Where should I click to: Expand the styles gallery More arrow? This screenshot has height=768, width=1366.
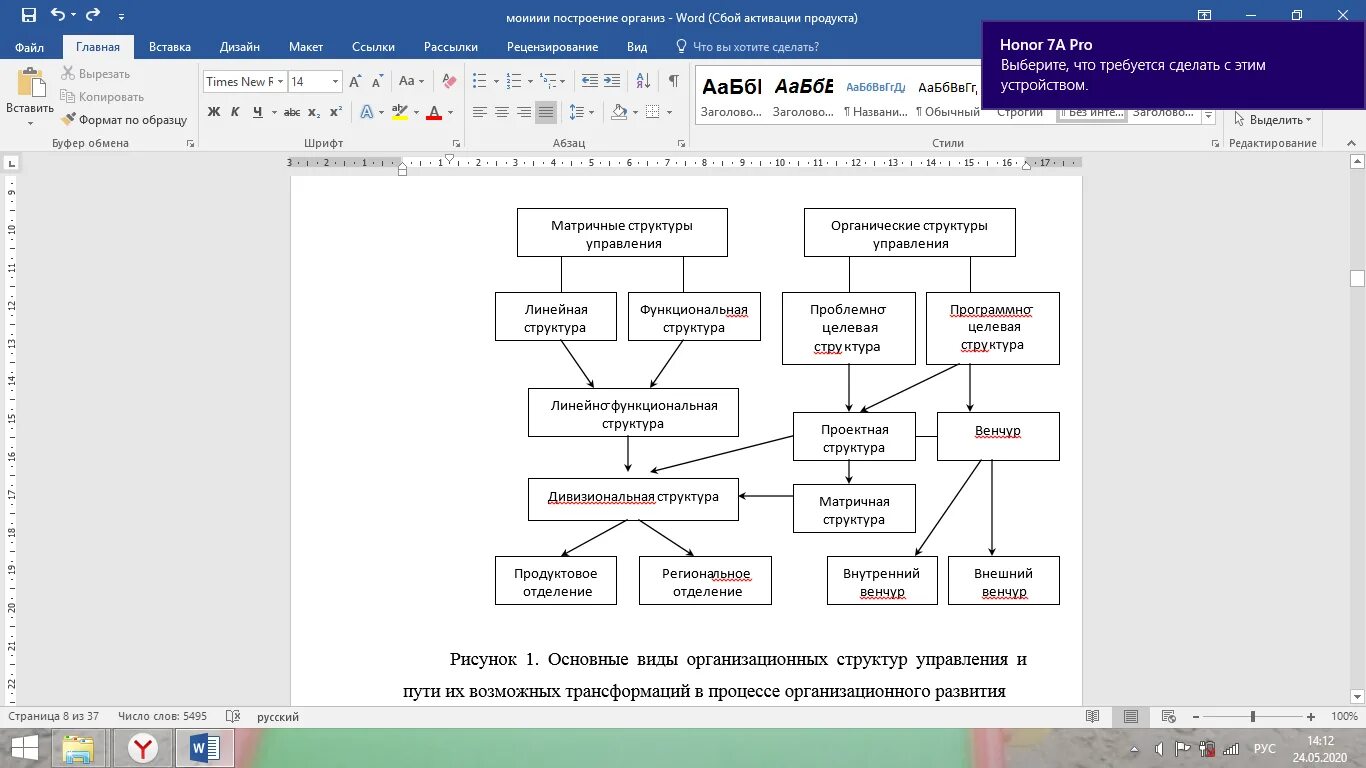[x=1209, y=115]
